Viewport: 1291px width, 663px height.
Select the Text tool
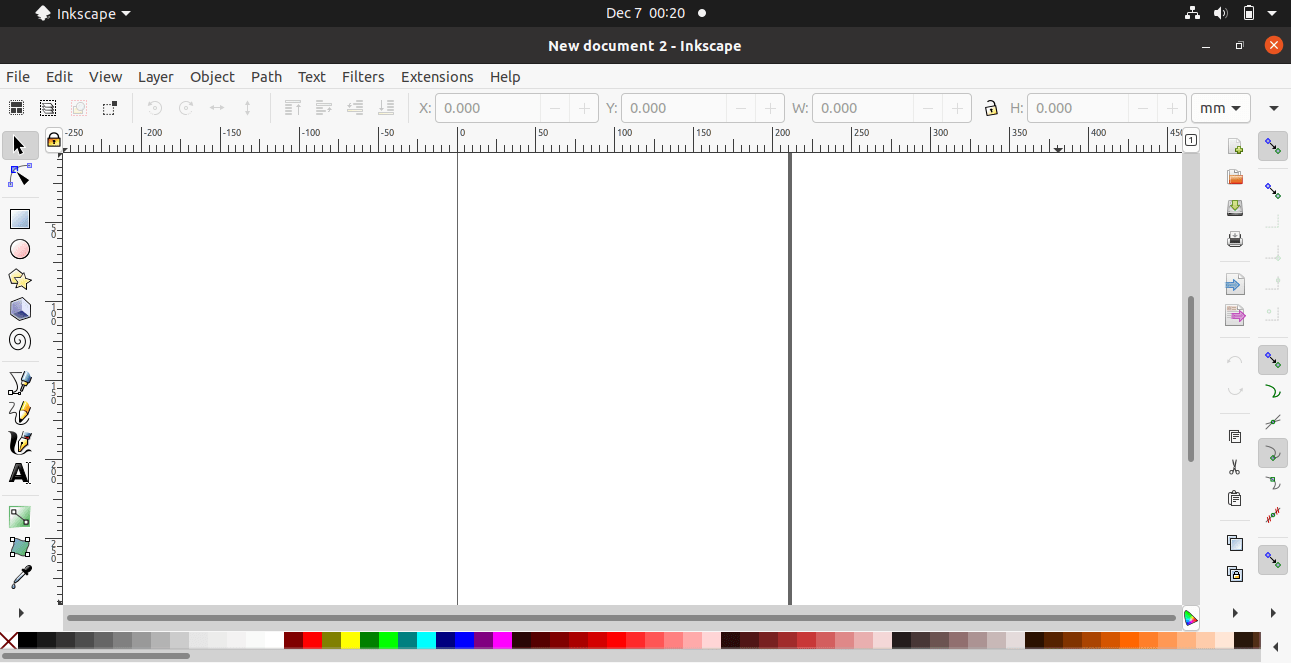pos(19,473)
